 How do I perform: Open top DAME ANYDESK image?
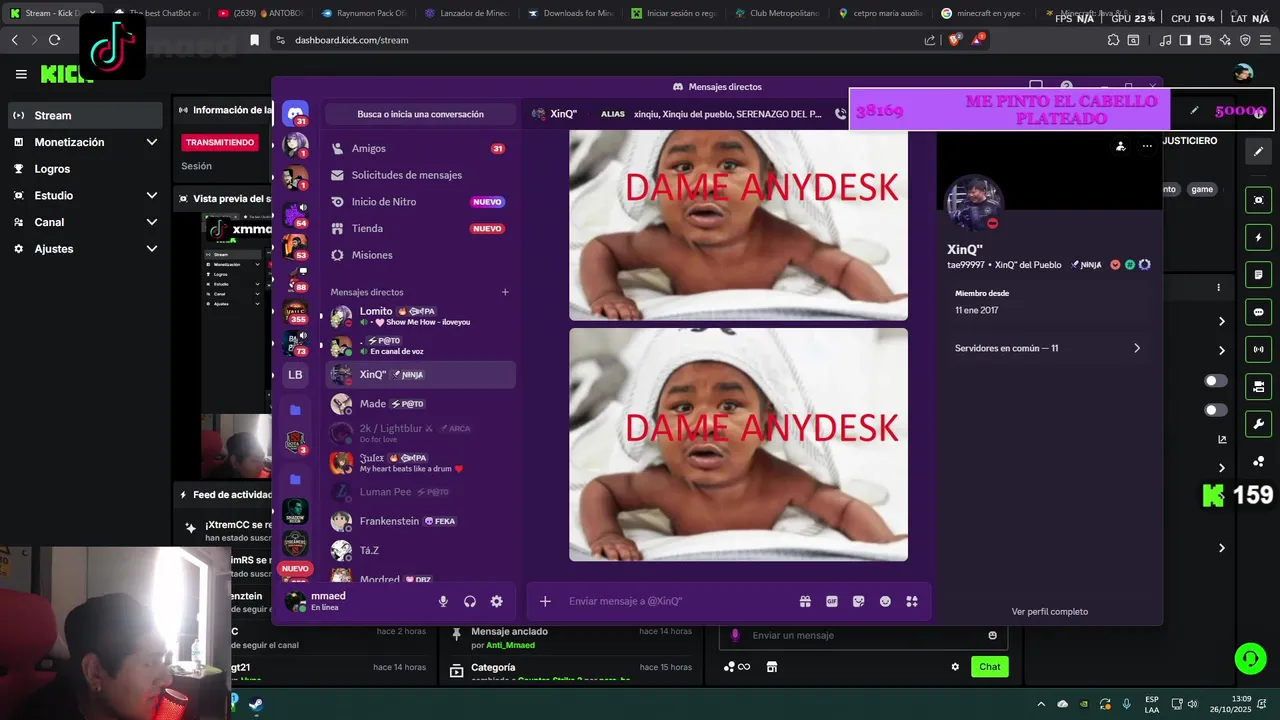click(738, 225)
